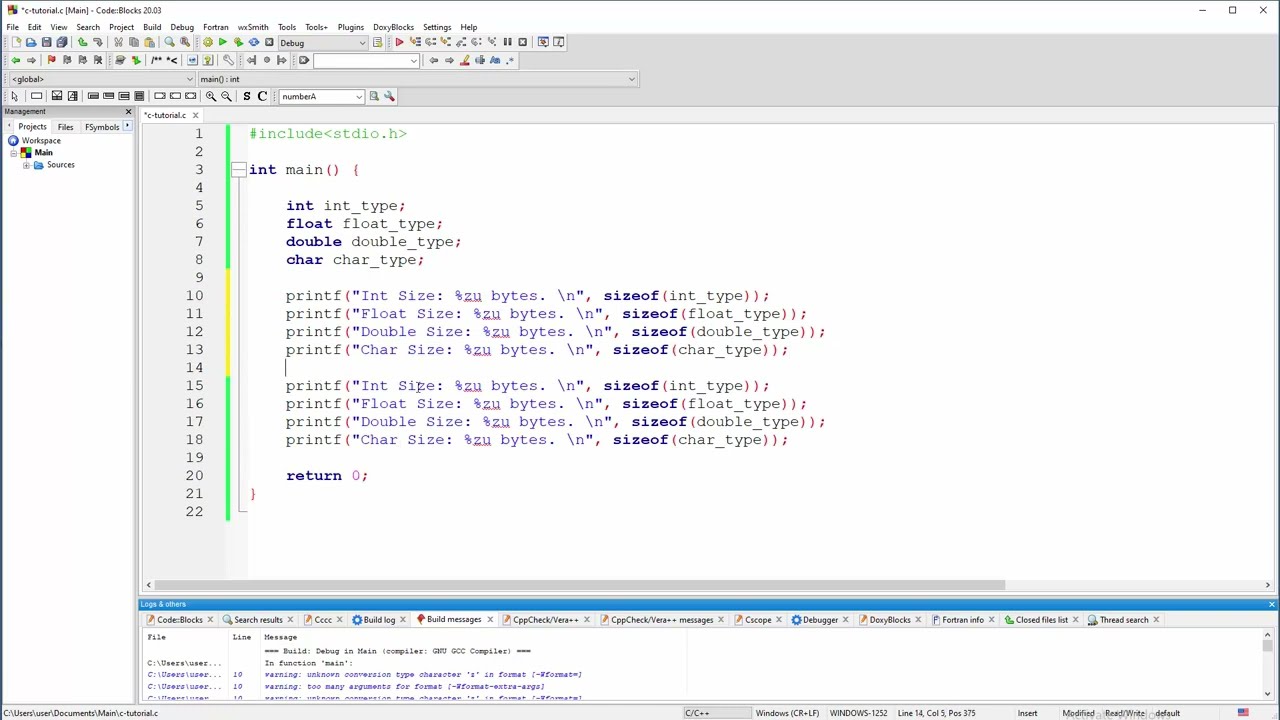Image resolution: width=1280 pixels, height=720 pixels.
Task: Jump back with green left arrow
Action: [x=15, y=60]
